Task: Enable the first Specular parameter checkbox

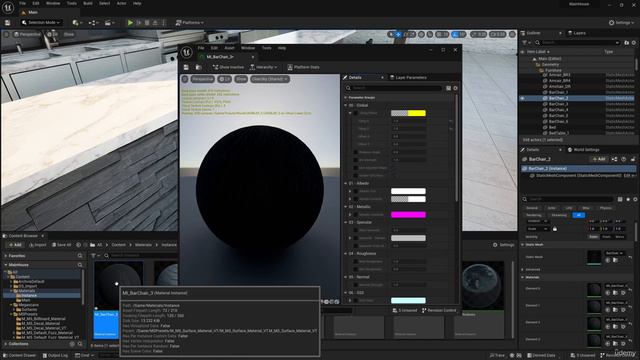Action: 356,231
